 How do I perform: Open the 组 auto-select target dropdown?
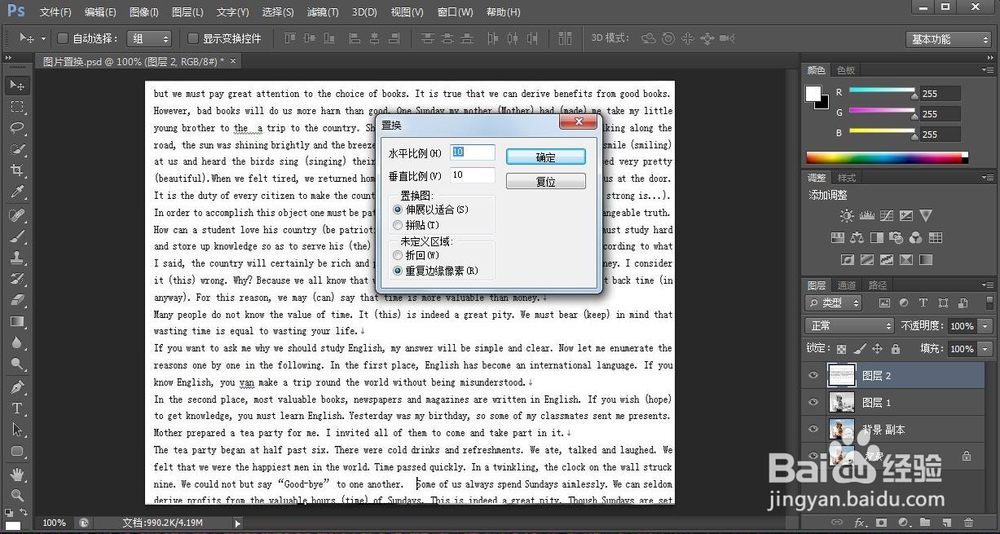coord(149,38)
